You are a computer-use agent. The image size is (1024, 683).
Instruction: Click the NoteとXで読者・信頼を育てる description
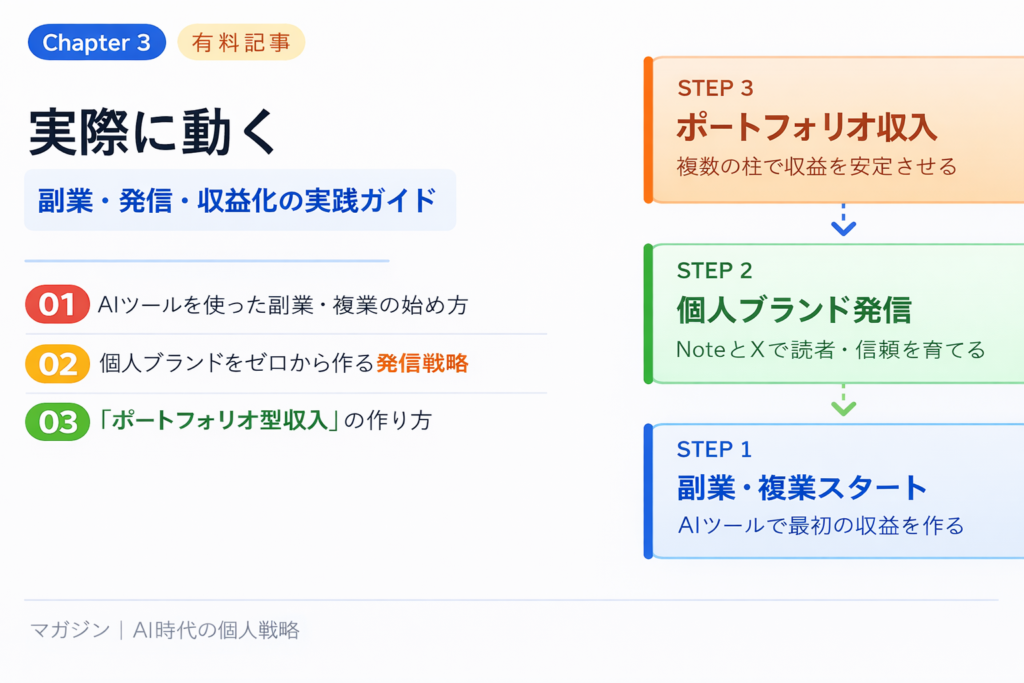pyautogui.click(x=830, y=349)
